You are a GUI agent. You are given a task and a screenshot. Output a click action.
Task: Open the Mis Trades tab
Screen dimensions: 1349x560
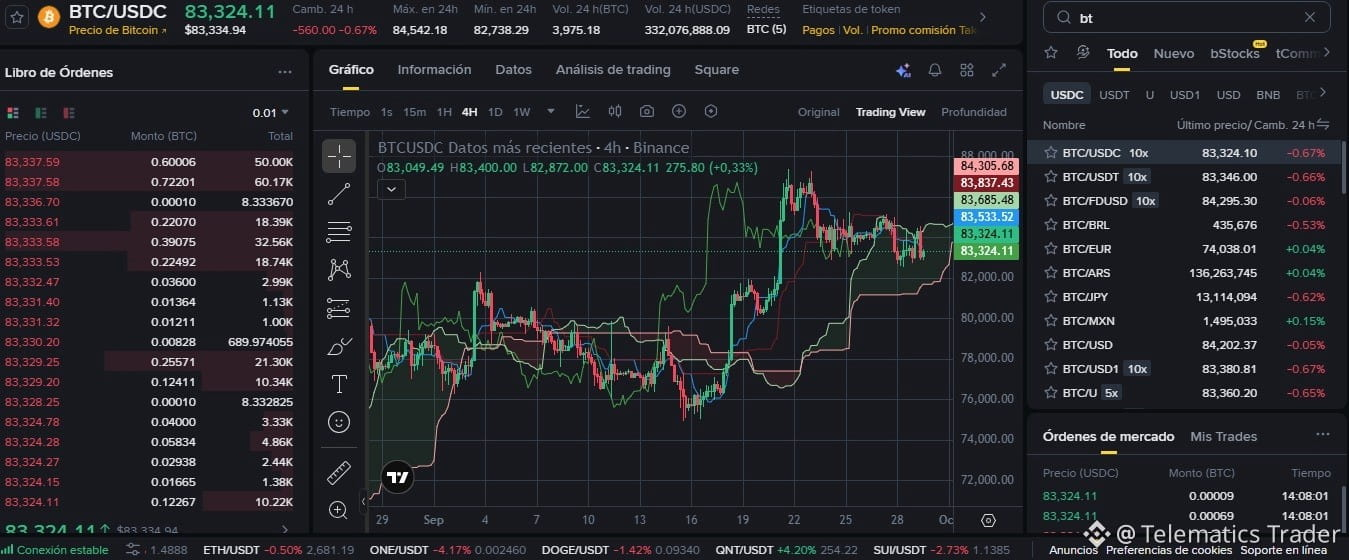point(1223,436)
